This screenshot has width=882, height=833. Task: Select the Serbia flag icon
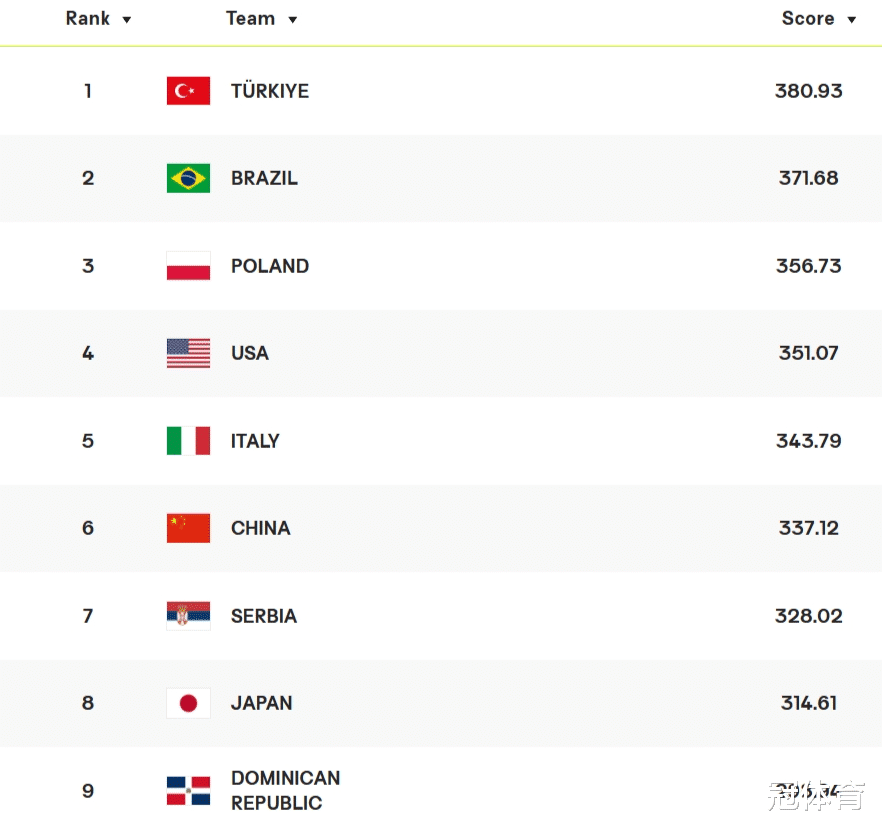coord(188,616)
